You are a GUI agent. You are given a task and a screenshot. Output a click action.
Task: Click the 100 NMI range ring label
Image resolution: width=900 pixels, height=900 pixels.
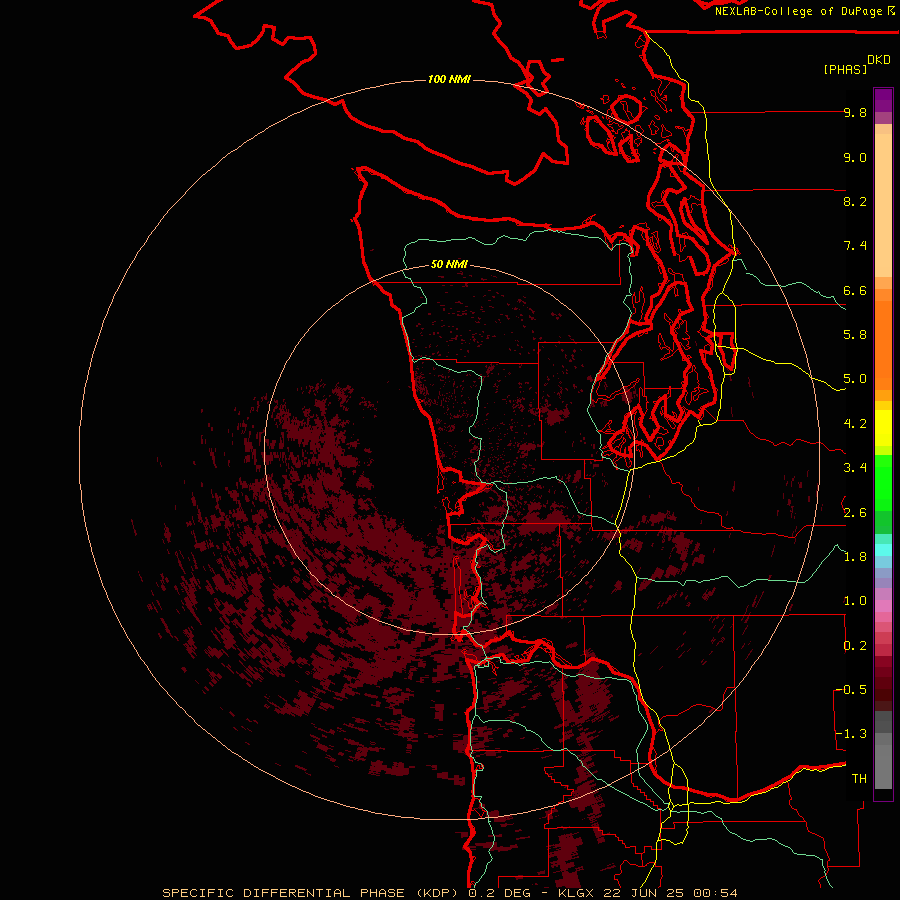(x=449, y=79)
